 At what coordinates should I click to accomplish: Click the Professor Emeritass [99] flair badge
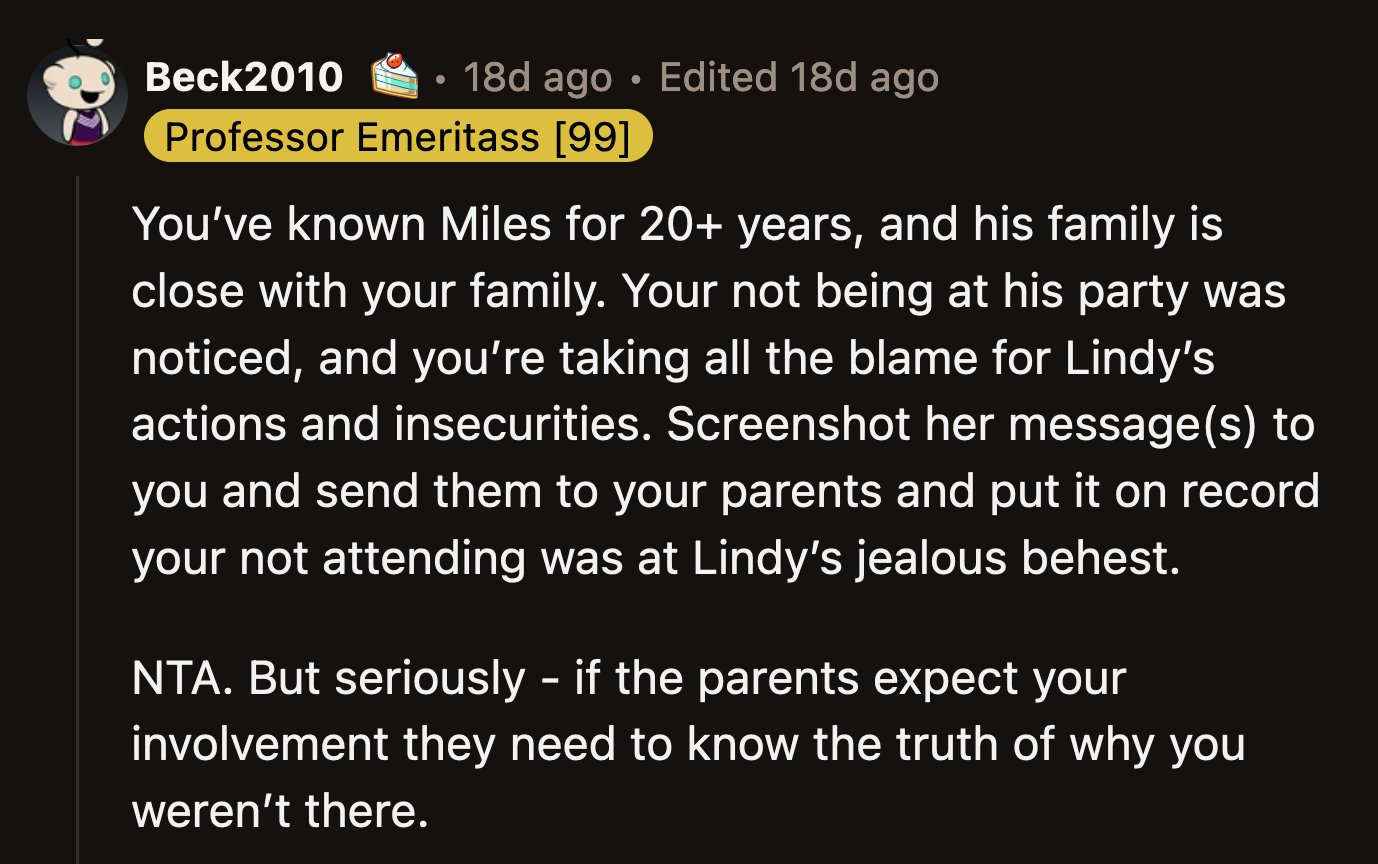(x=398, y=136)
